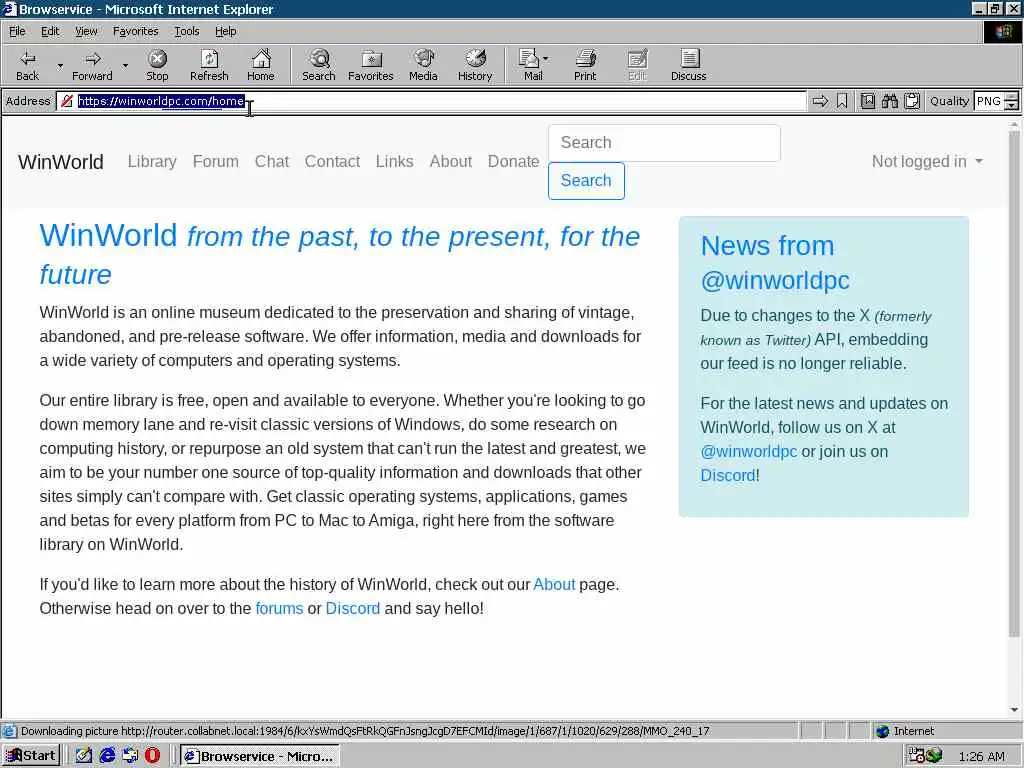Open the forums link in body text
The width and height of the screenshot is (1024, 768).
(x=279, y=609)
